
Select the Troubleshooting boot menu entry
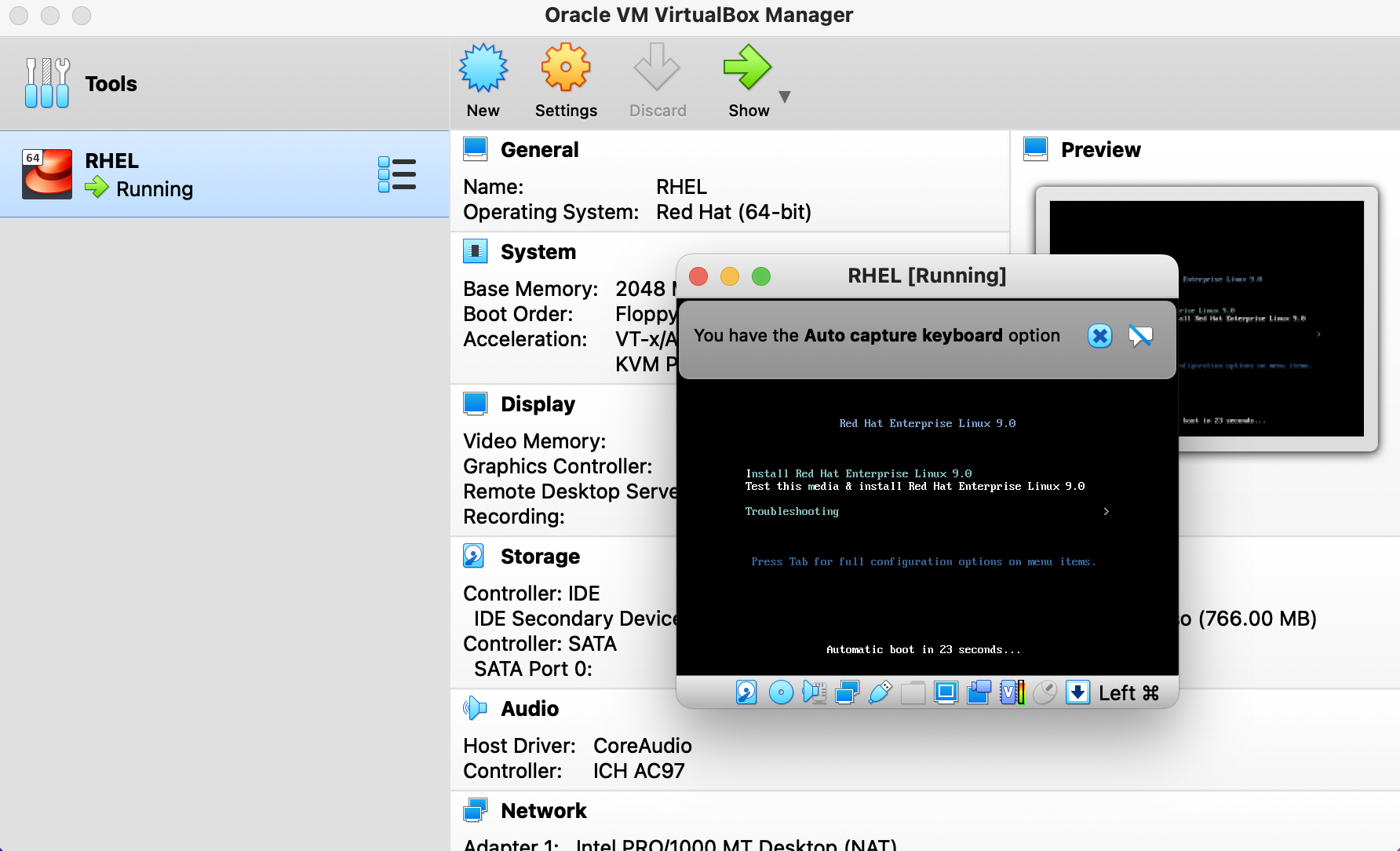click(792, 512)
